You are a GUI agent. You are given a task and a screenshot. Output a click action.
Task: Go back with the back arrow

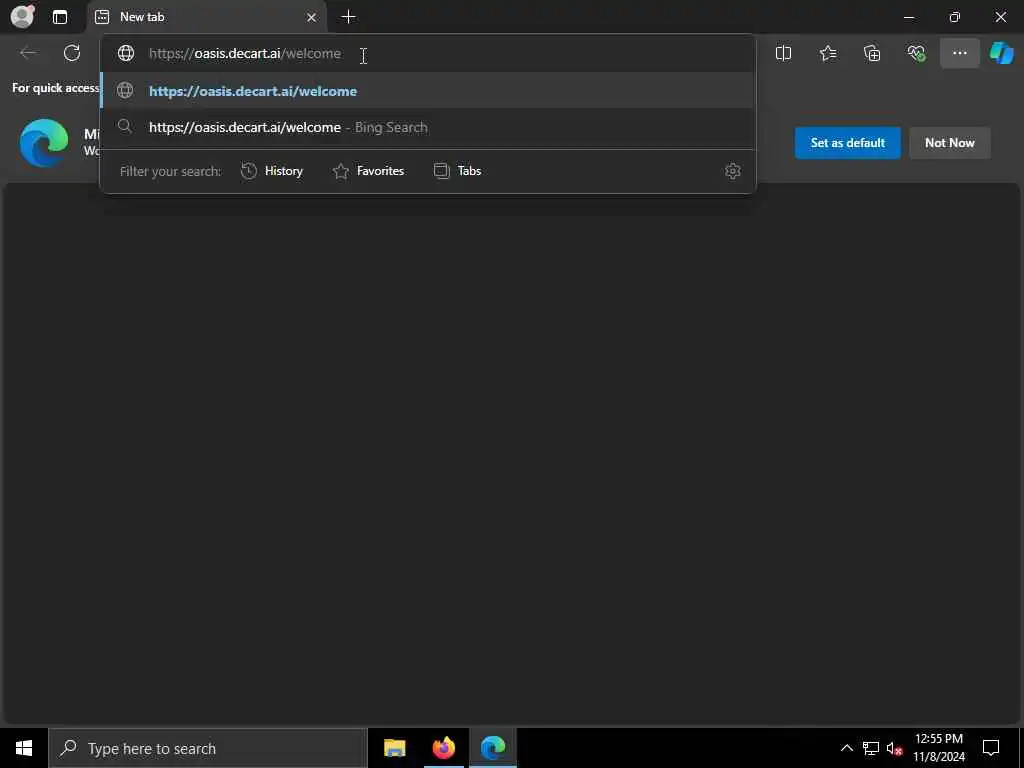tap(28, 53)
